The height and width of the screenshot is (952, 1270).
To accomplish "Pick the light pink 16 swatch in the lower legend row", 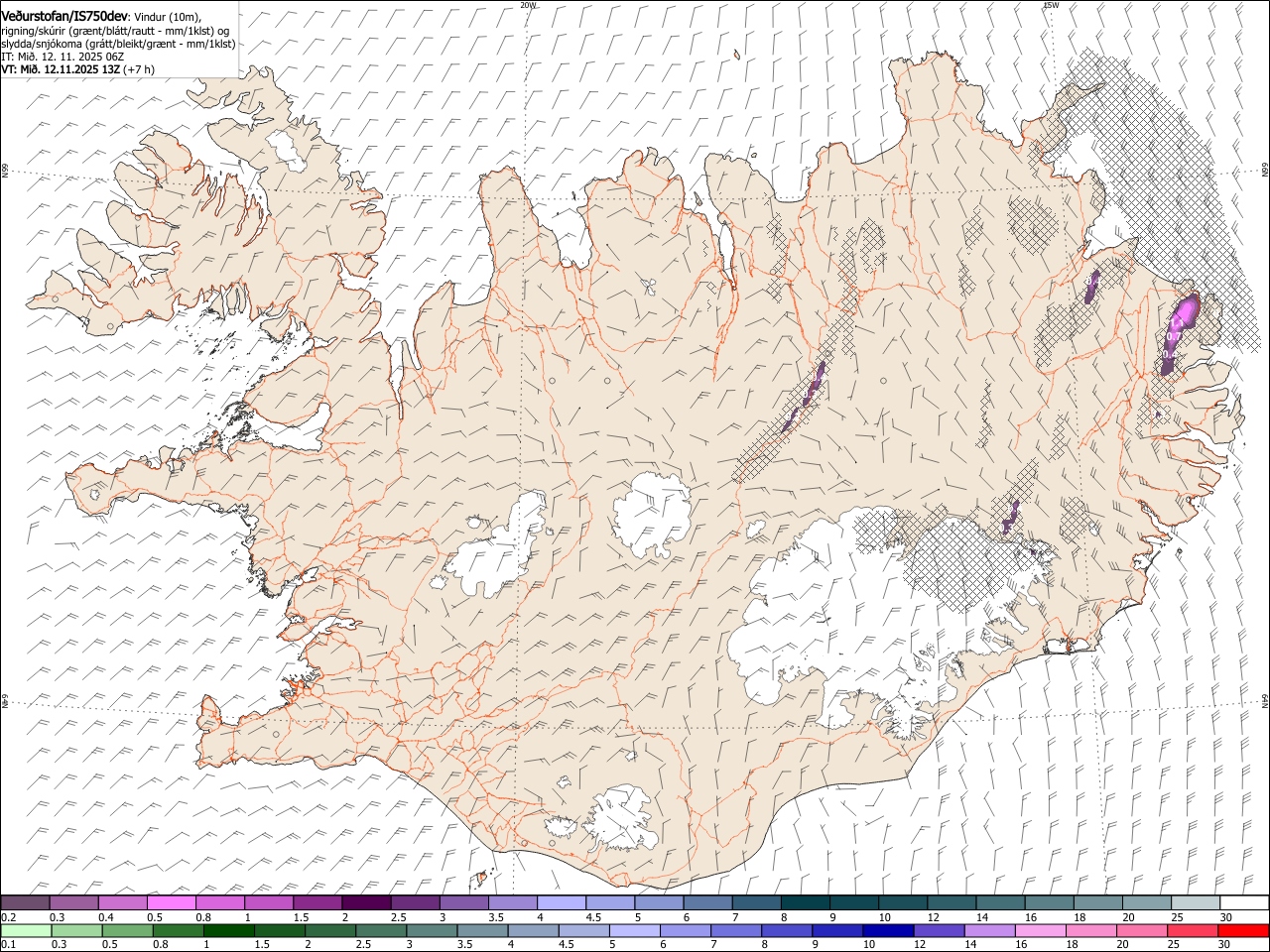I will pyautogui.click(x=1040, y=931).
